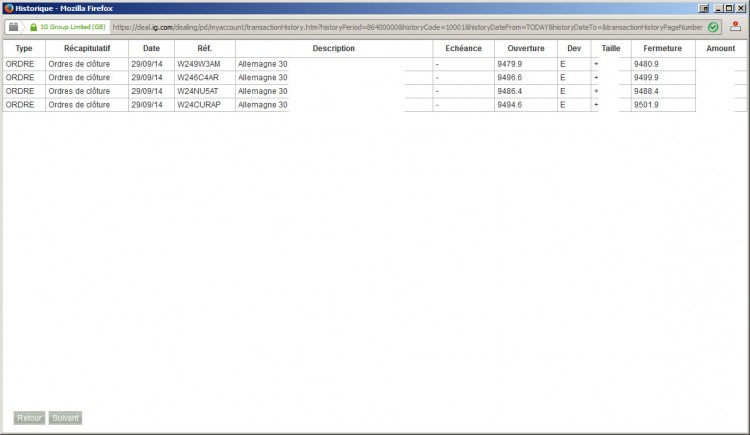Click closing value 9480.9
This screenshot has height=435, width=750.
pos(646,64)
